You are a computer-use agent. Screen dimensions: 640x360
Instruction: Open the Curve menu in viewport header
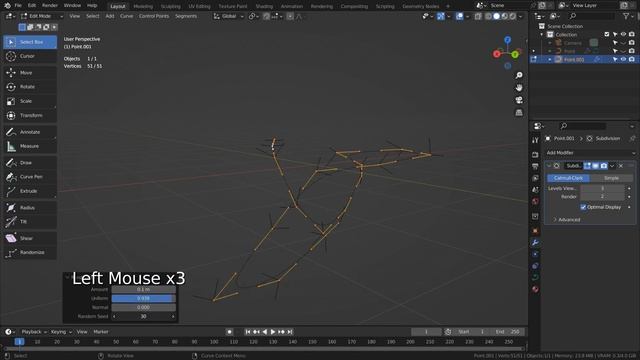coord(126,16)
